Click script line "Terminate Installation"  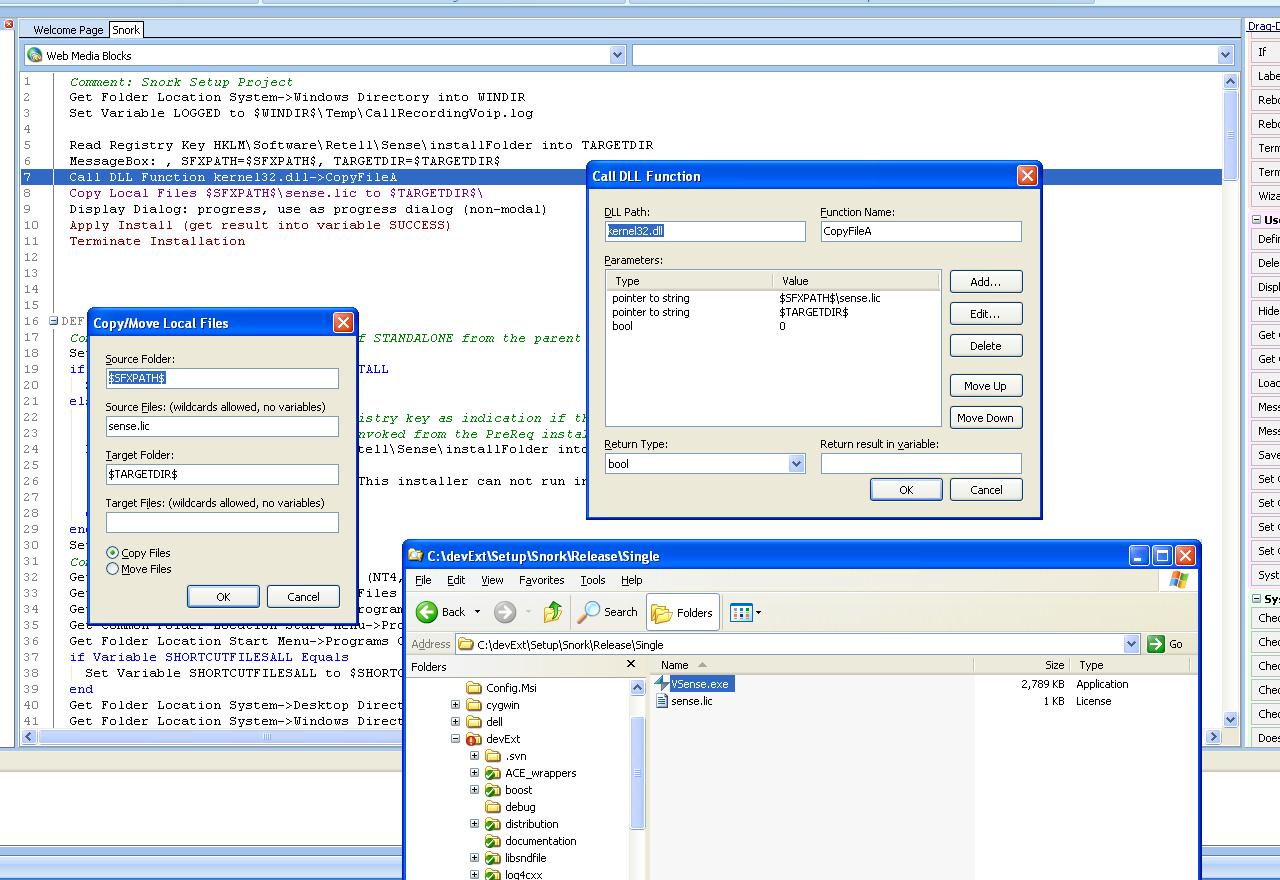[x=157, y=241]
